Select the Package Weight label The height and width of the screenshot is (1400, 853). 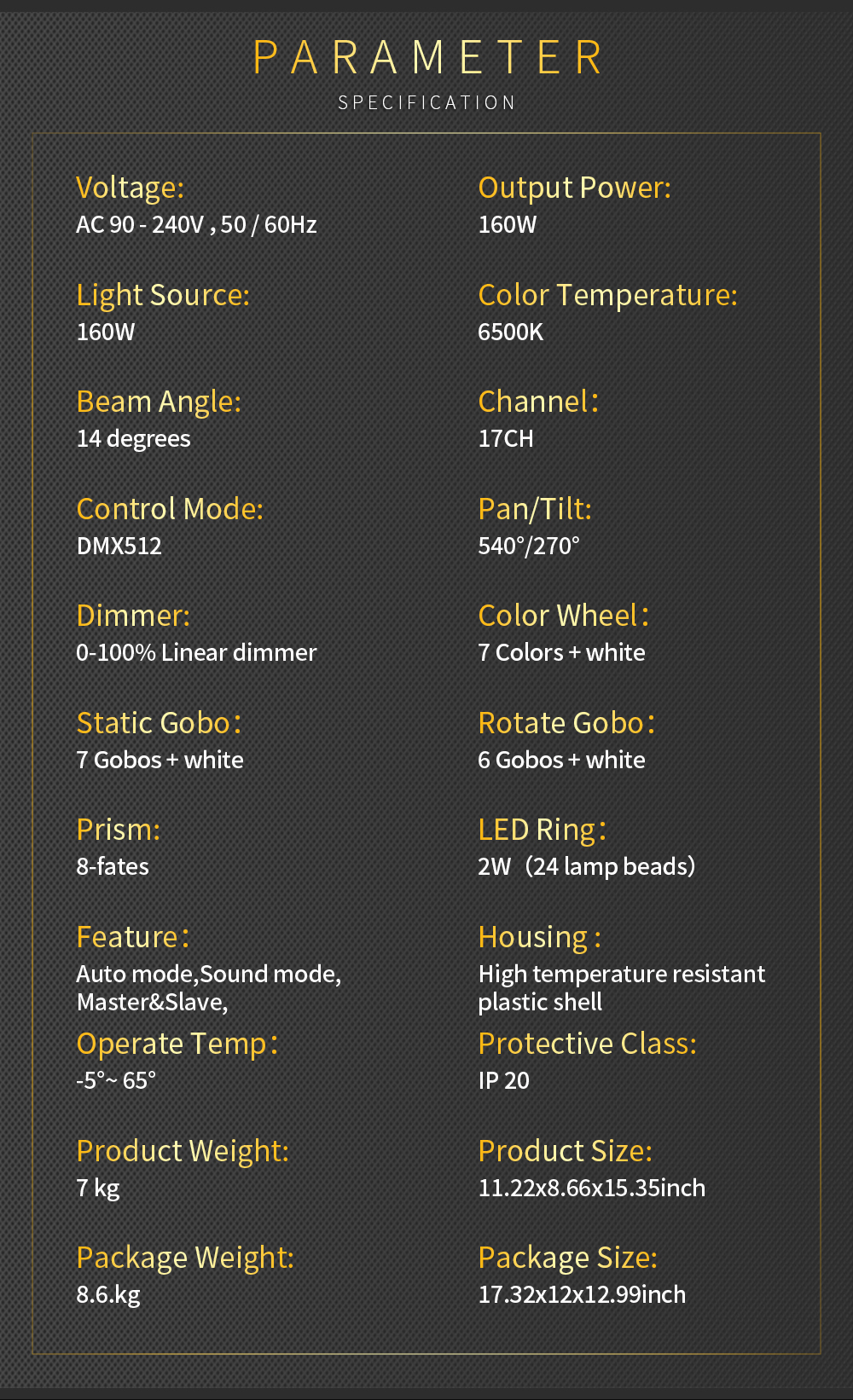click(185, 1258)
